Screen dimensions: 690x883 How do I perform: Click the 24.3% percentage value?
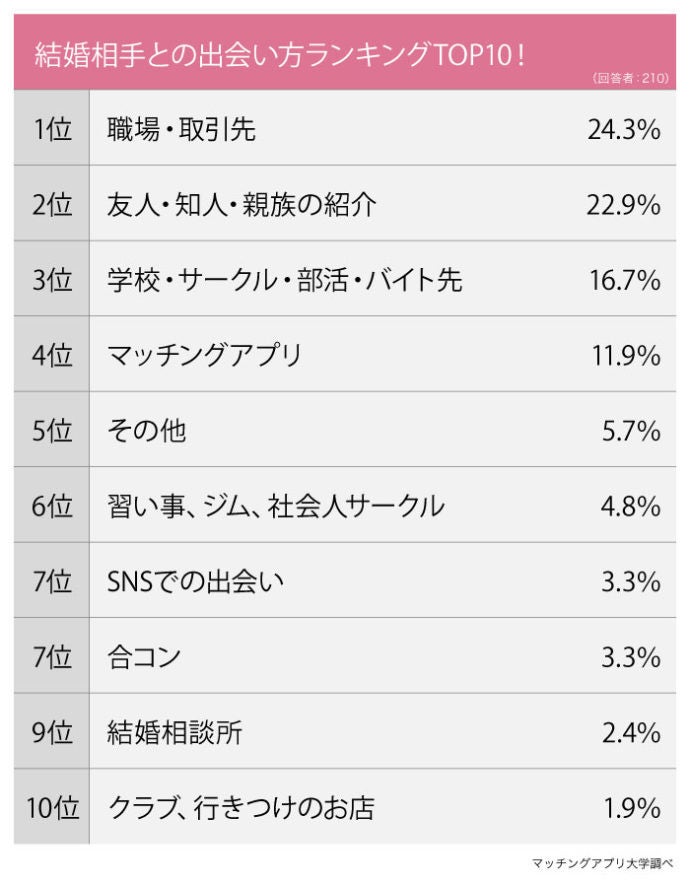(x=624, y=129)
